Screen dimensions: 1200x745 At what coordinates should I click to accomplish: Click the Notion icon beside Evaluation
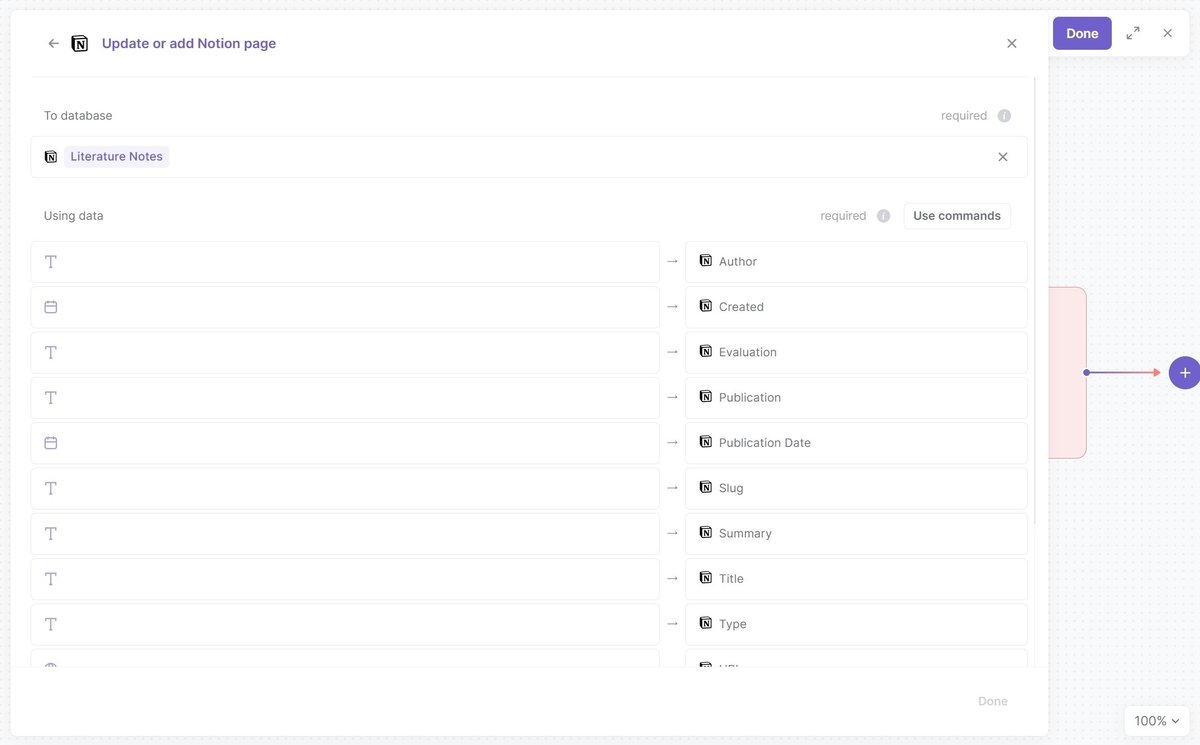point(706,352)
